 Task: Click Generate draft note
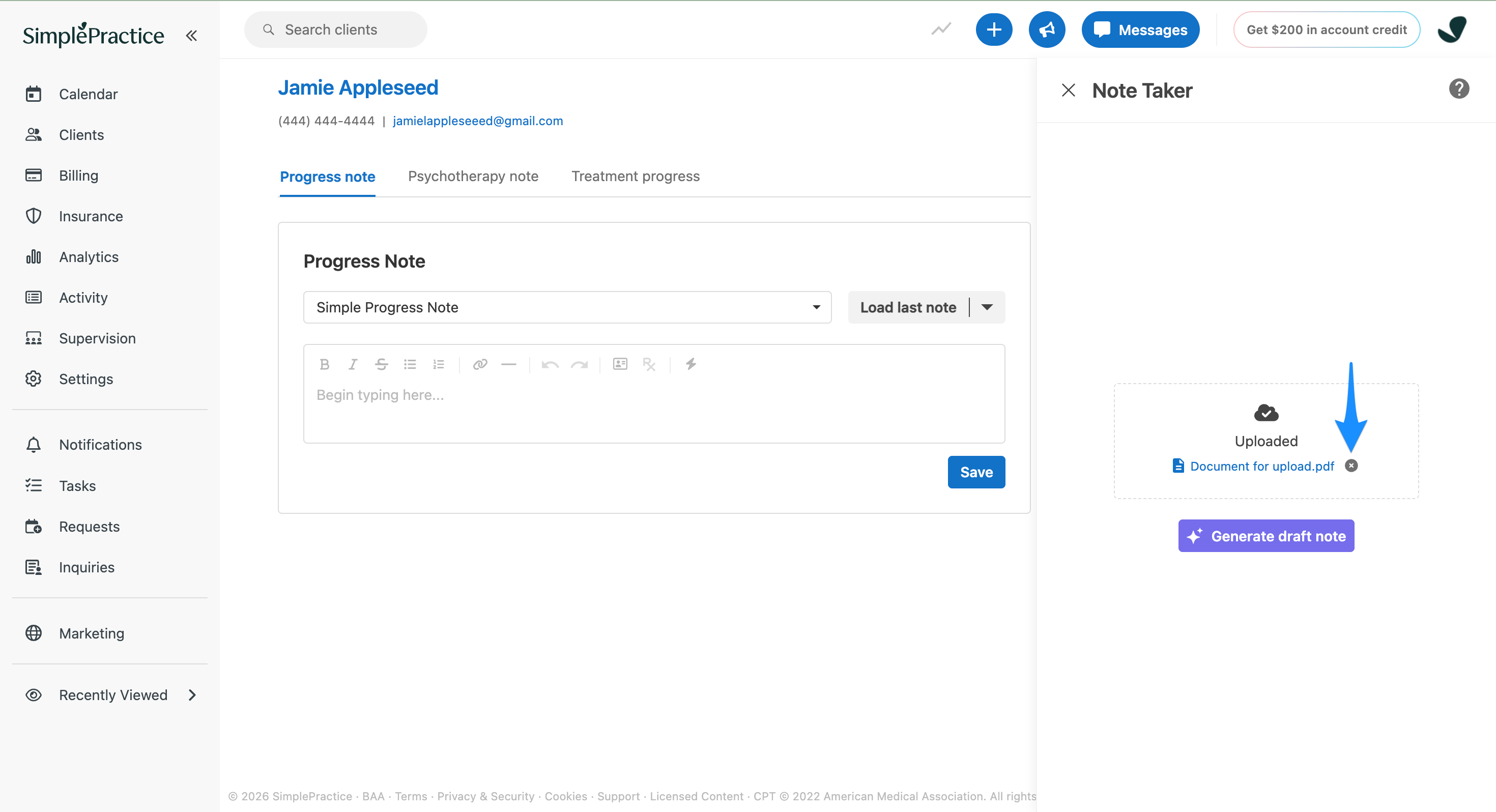1266,536
